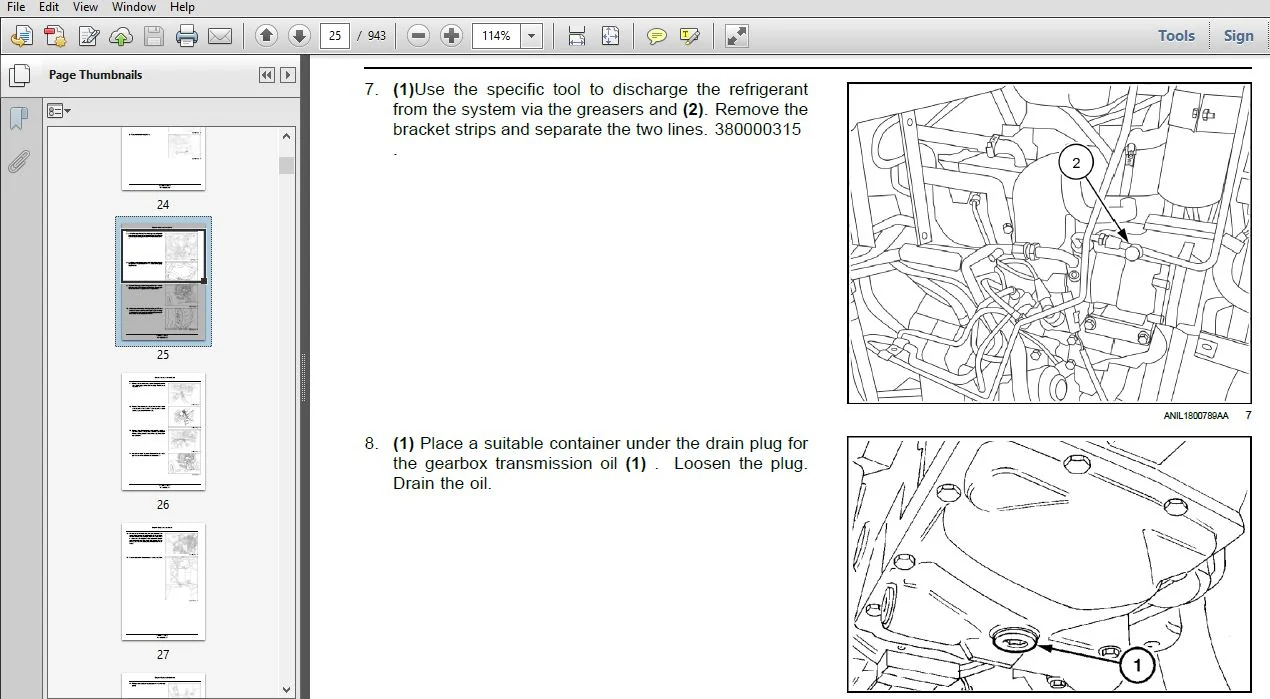Open the zoom level dropdown arrow
This screenshot has height=699, width=1270.
click(x=532, y=36)
